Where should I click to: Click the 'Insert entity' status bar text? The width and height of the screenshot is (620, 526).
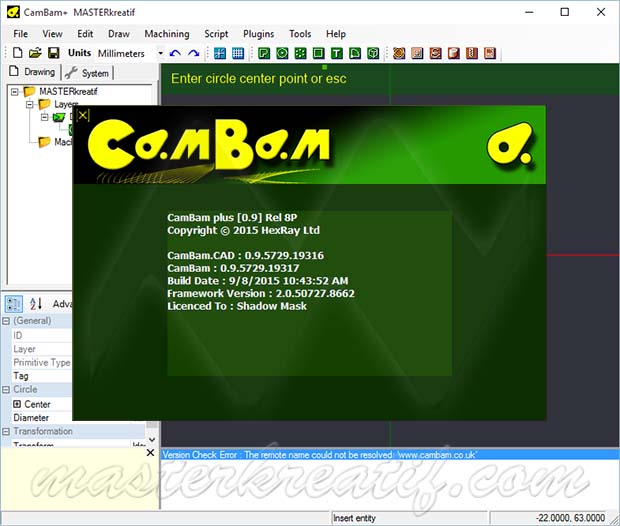click(x=354, y=518)
